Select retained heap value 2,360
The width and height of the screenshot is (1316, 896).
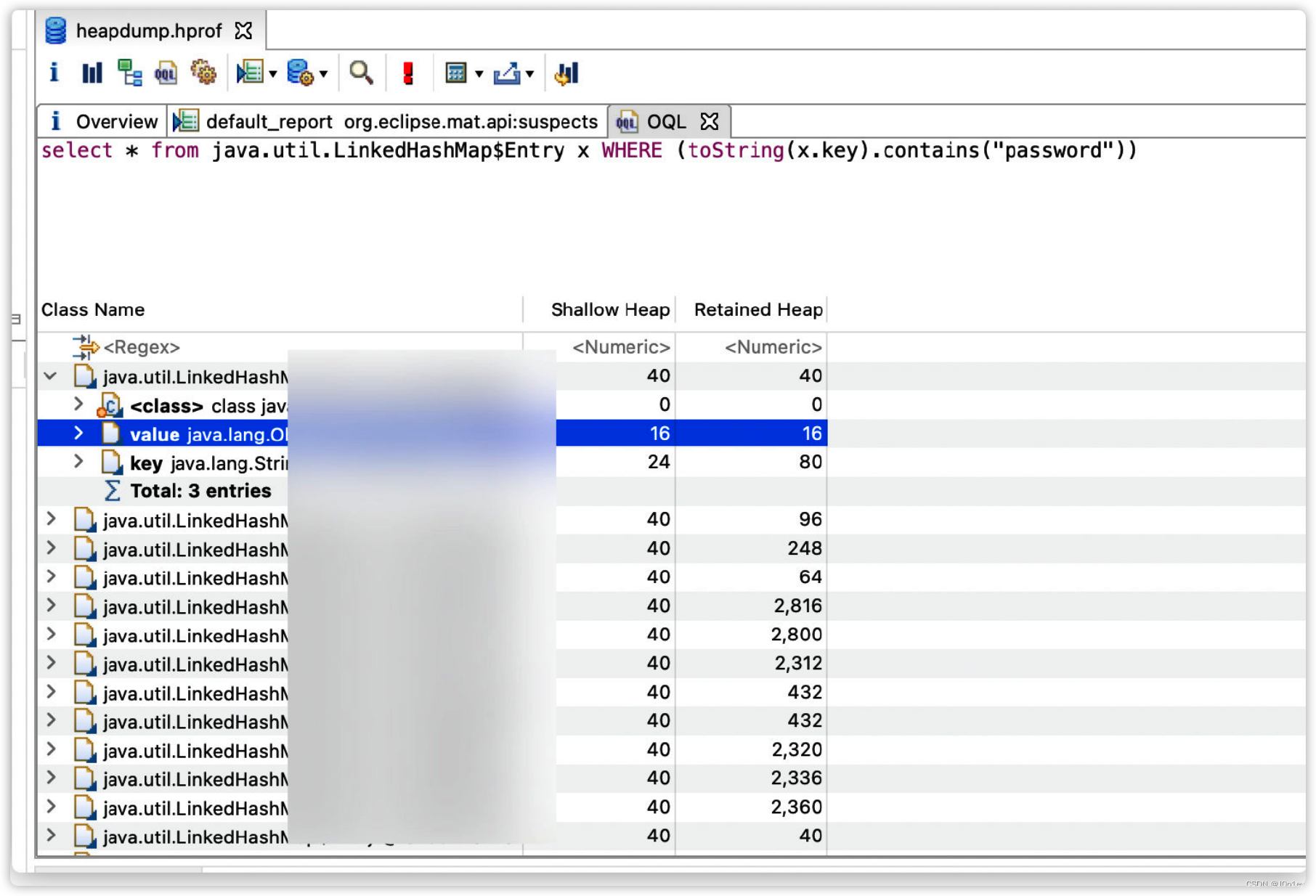pyautogui.click(x=796, y=807)
